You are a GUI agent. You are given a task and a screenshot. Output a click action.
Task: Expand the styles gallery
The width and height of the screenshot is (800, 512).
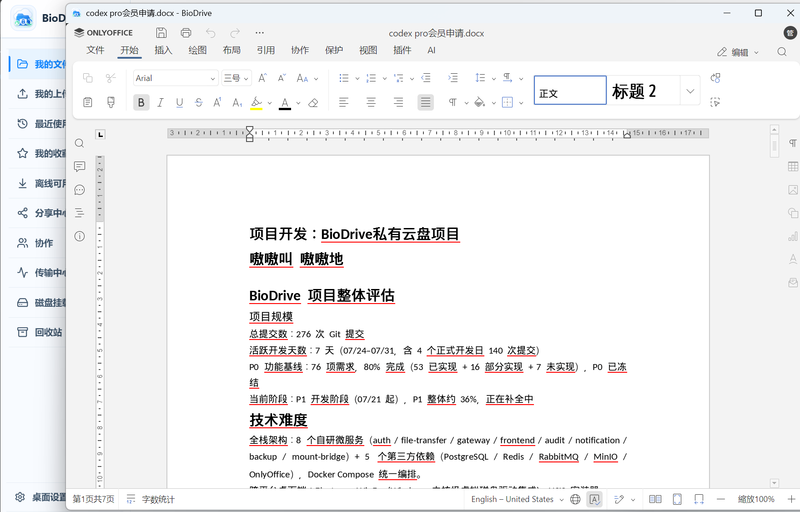(x=690, y=91)
